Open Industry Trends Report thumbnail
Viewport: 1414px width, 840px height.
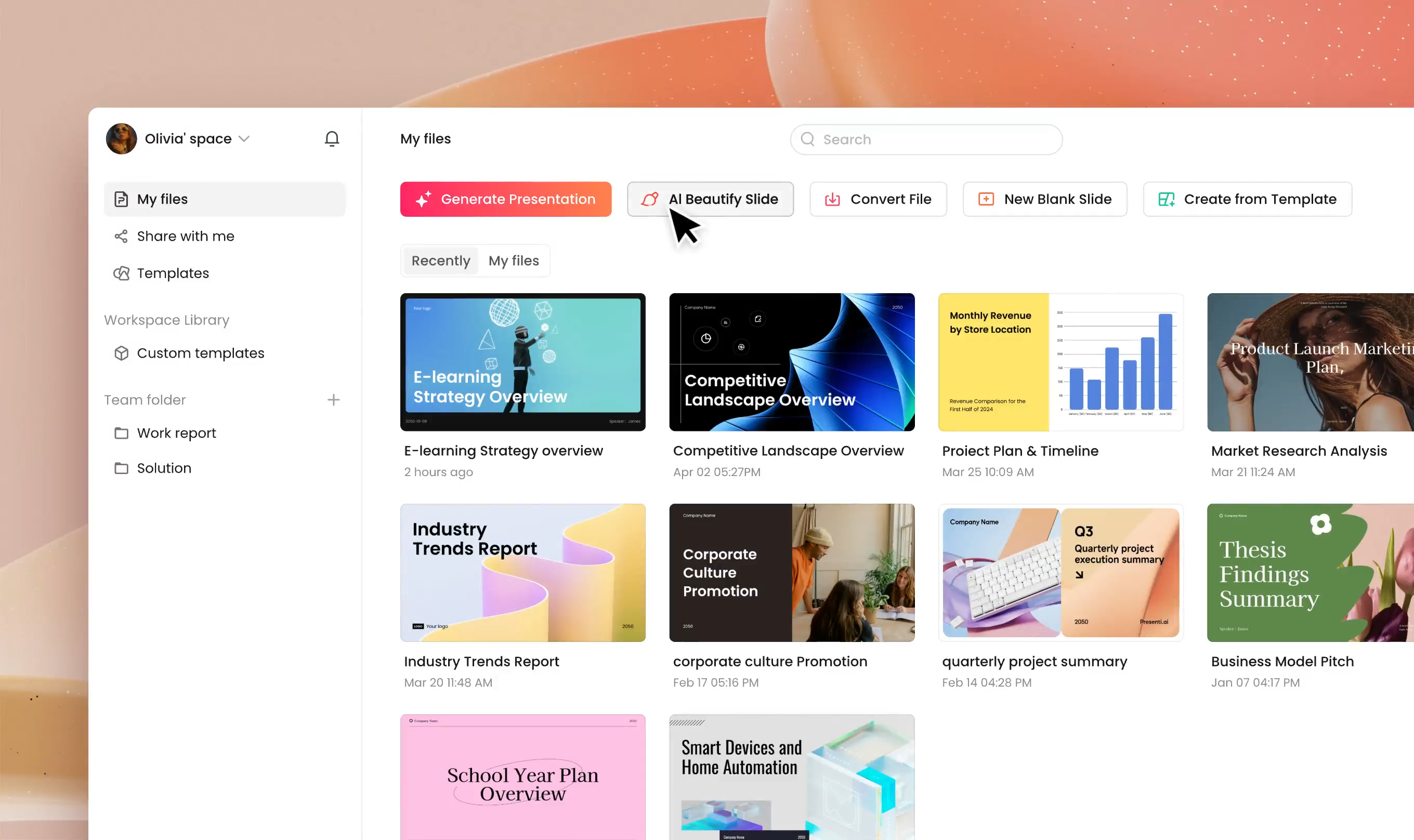[x=522, y=573]
